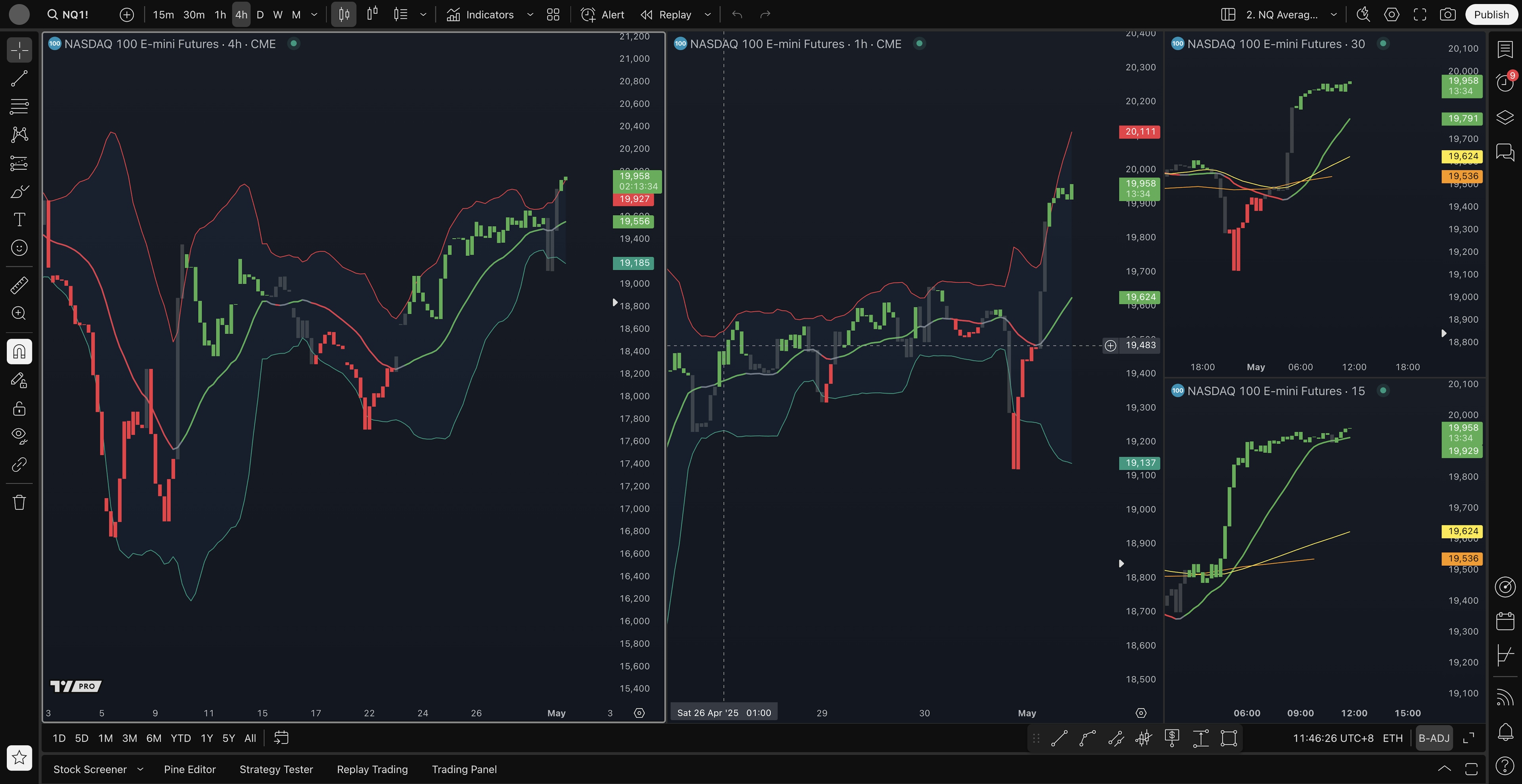
Task: Toggle B-ADJ back adjustment button
Action: click(1434, 738)
